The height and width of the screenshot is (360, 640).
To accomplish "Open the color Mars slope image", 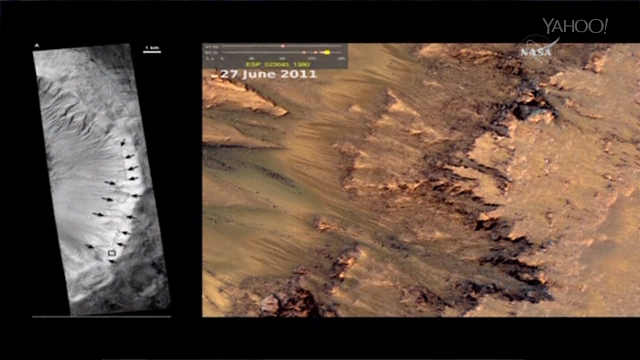I will coord(421,180).
